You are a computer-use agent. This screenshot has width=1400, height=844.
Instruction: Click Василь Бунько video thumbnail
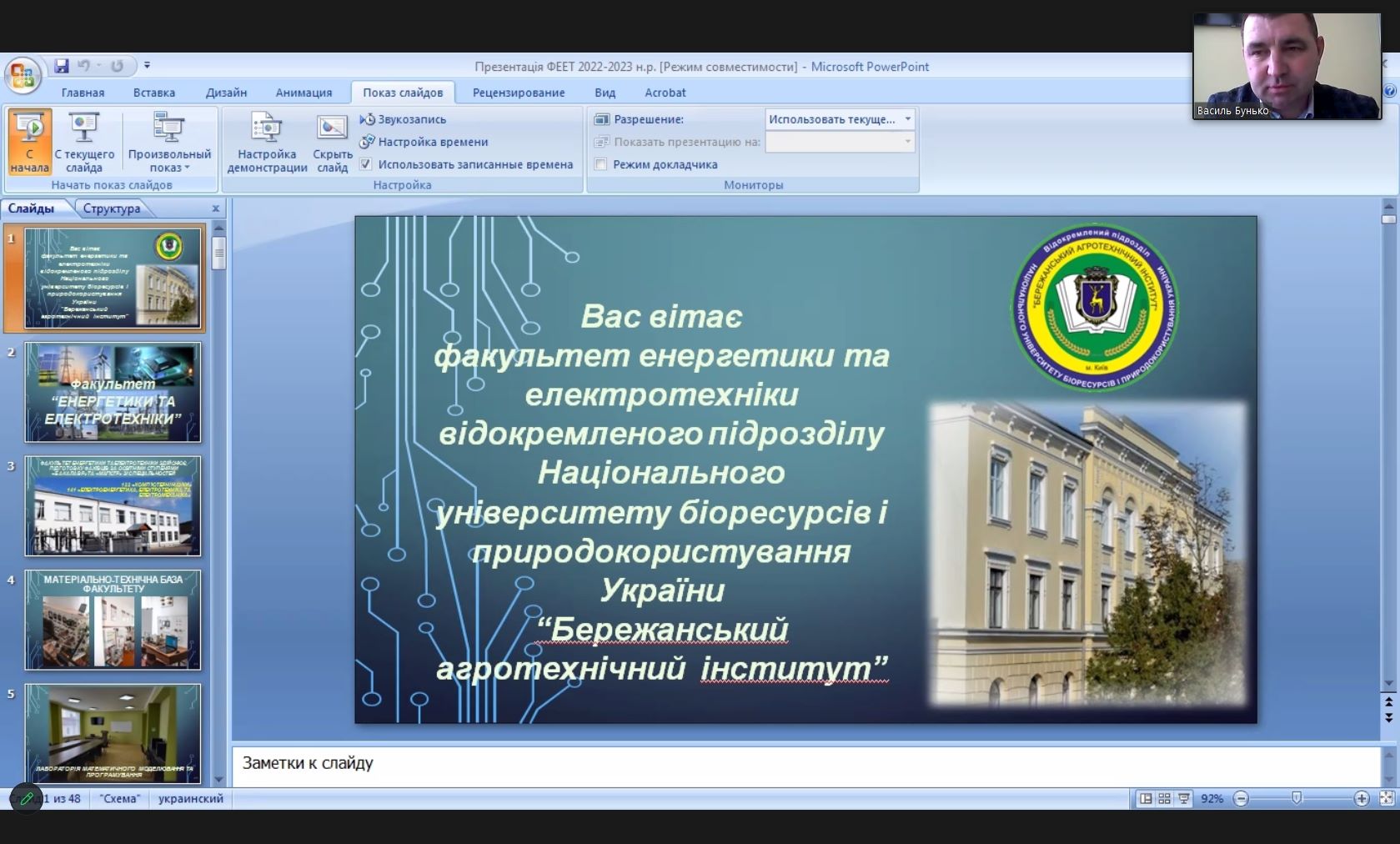point(1287,66)
